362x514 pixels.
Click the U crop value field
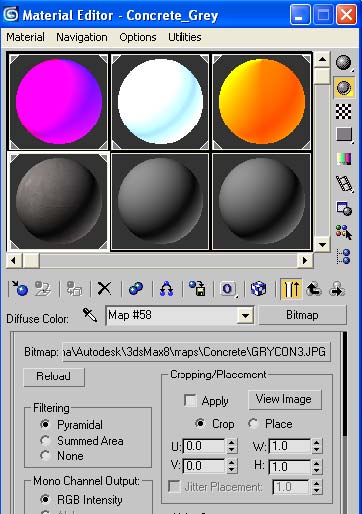click(205, 446)
